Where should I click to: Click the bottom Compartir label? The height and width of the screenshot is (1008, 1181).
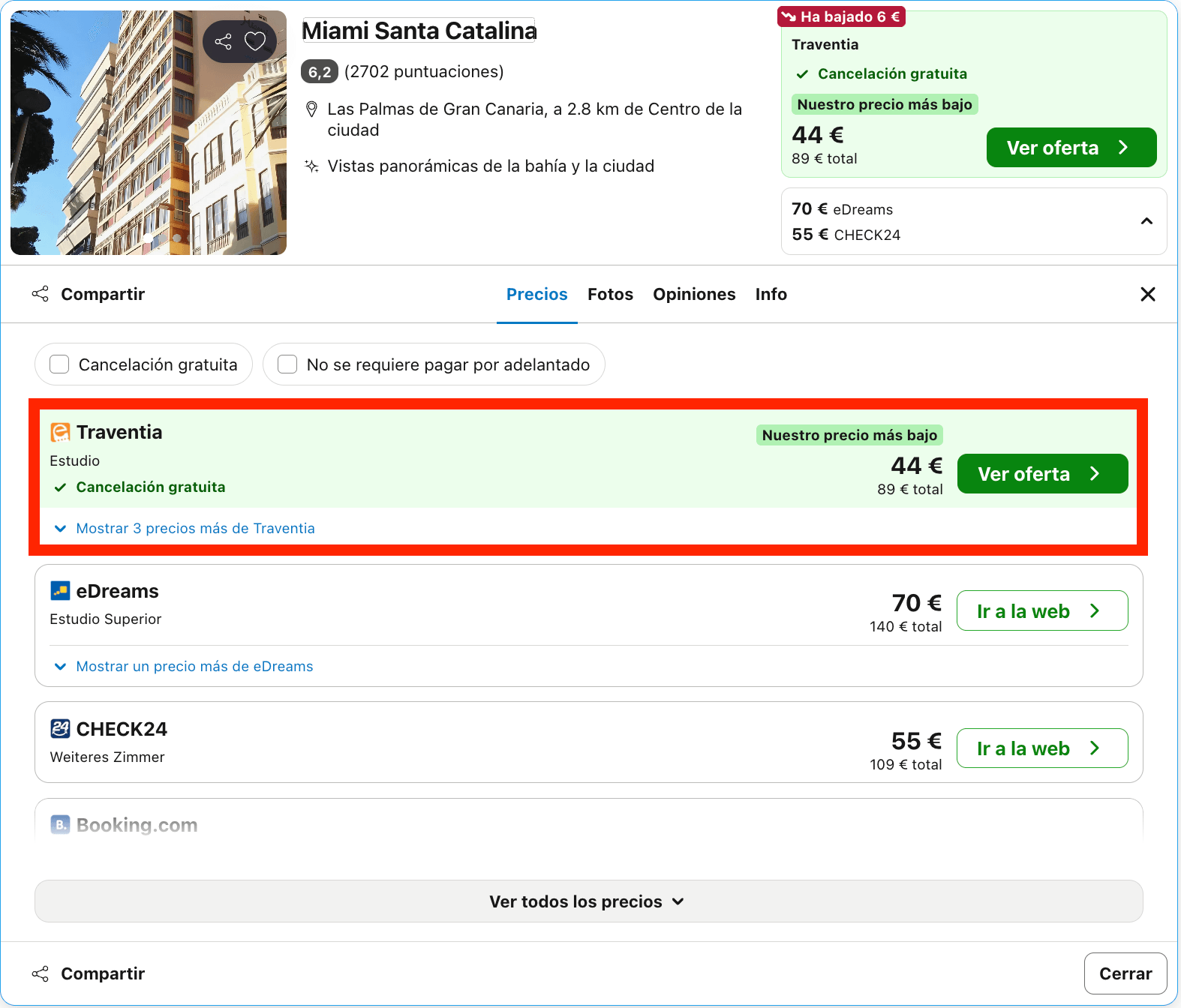103,973
